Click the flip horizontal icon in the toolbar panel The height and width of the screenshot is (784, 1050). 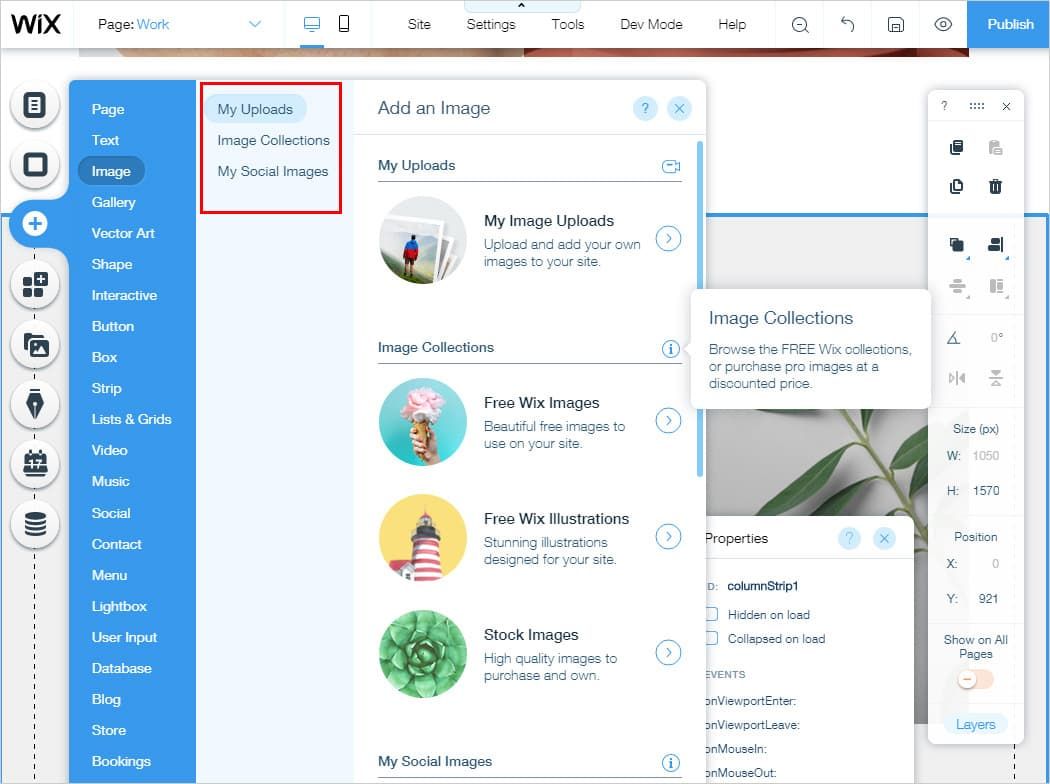[x=957, y=378]
